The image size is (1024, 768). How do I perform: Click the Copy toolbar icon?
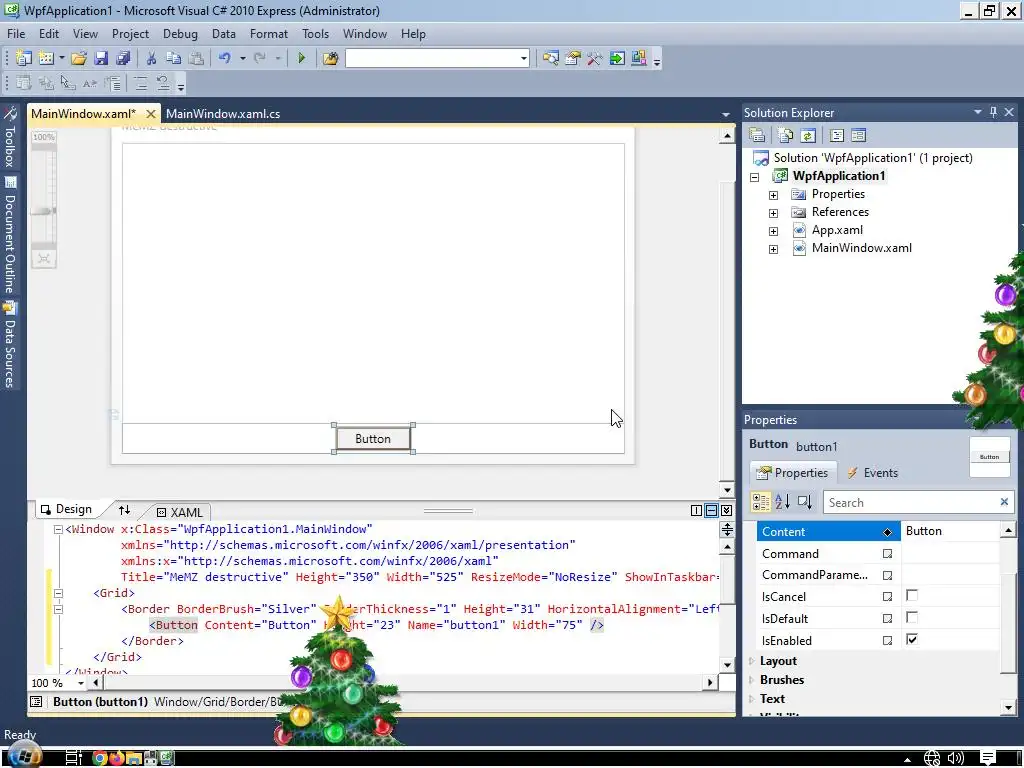[173, 58]
